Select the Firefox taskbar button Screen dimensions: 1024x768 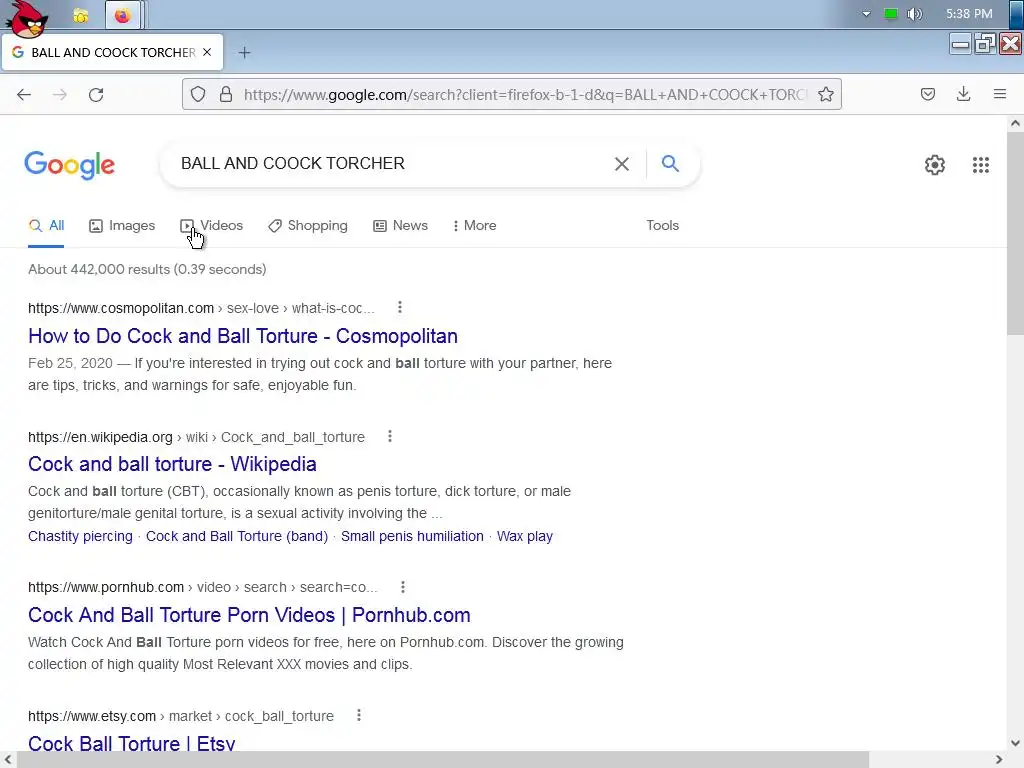[123, 16]
